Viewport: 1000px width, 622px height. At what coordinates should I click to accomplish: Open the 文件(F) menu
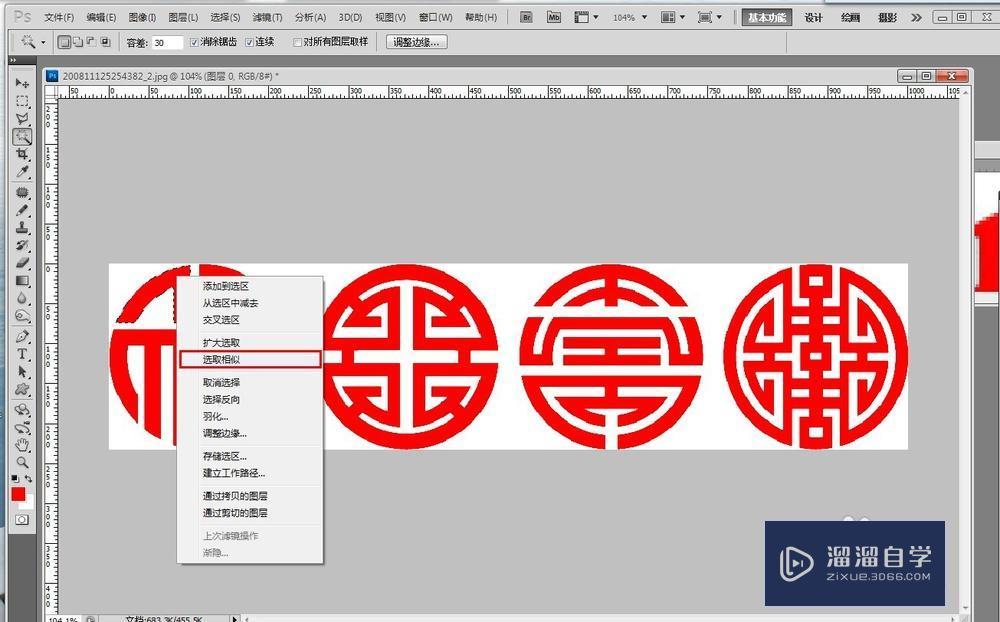click(x=59, y=17)
